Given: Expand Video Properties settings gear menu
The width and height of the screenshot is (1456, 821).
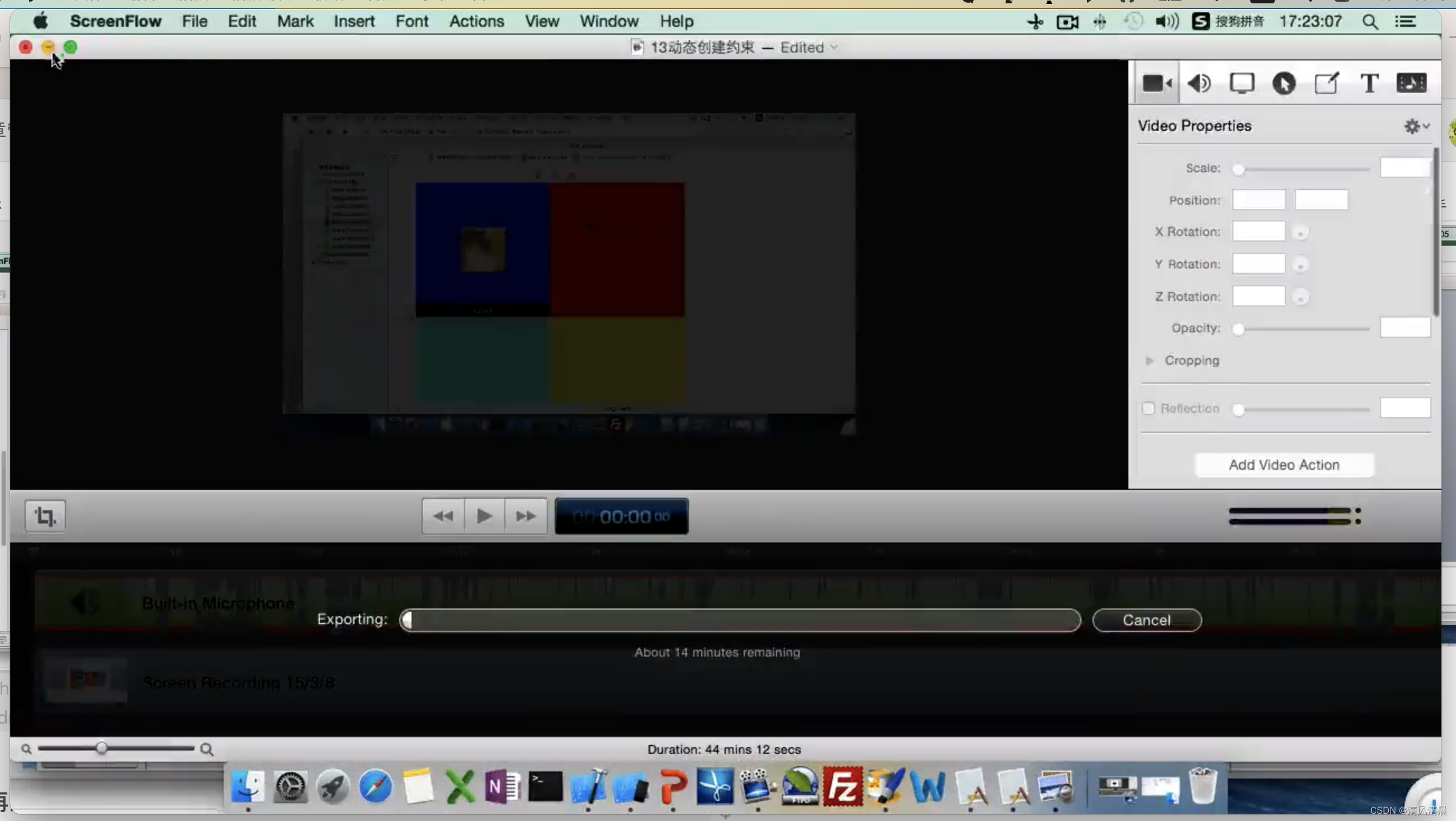Looking at the screenshot, I should tap(1417, 126).
